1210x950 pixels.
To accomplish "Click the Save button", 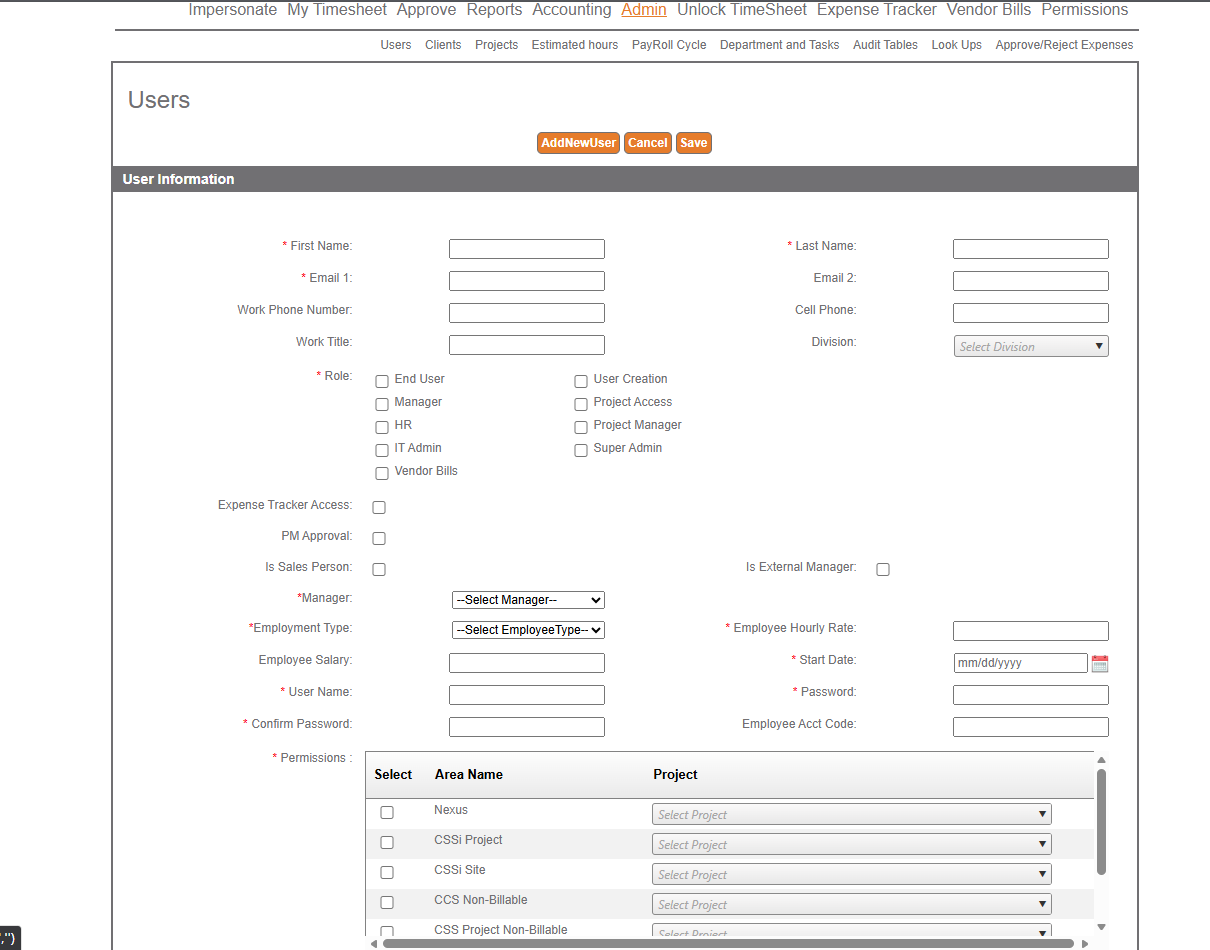I will click(x=694, y=143).
